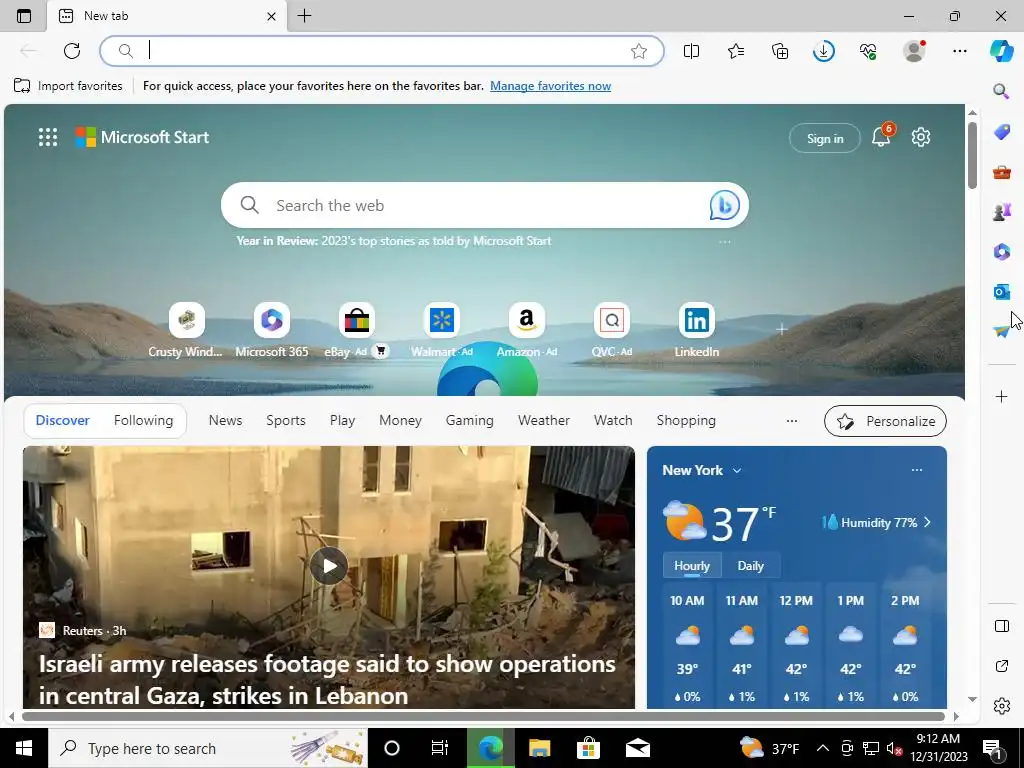Open the QVC quick link
The width and height of the screenshot is (1024, 768).
[x=611, y=330]
